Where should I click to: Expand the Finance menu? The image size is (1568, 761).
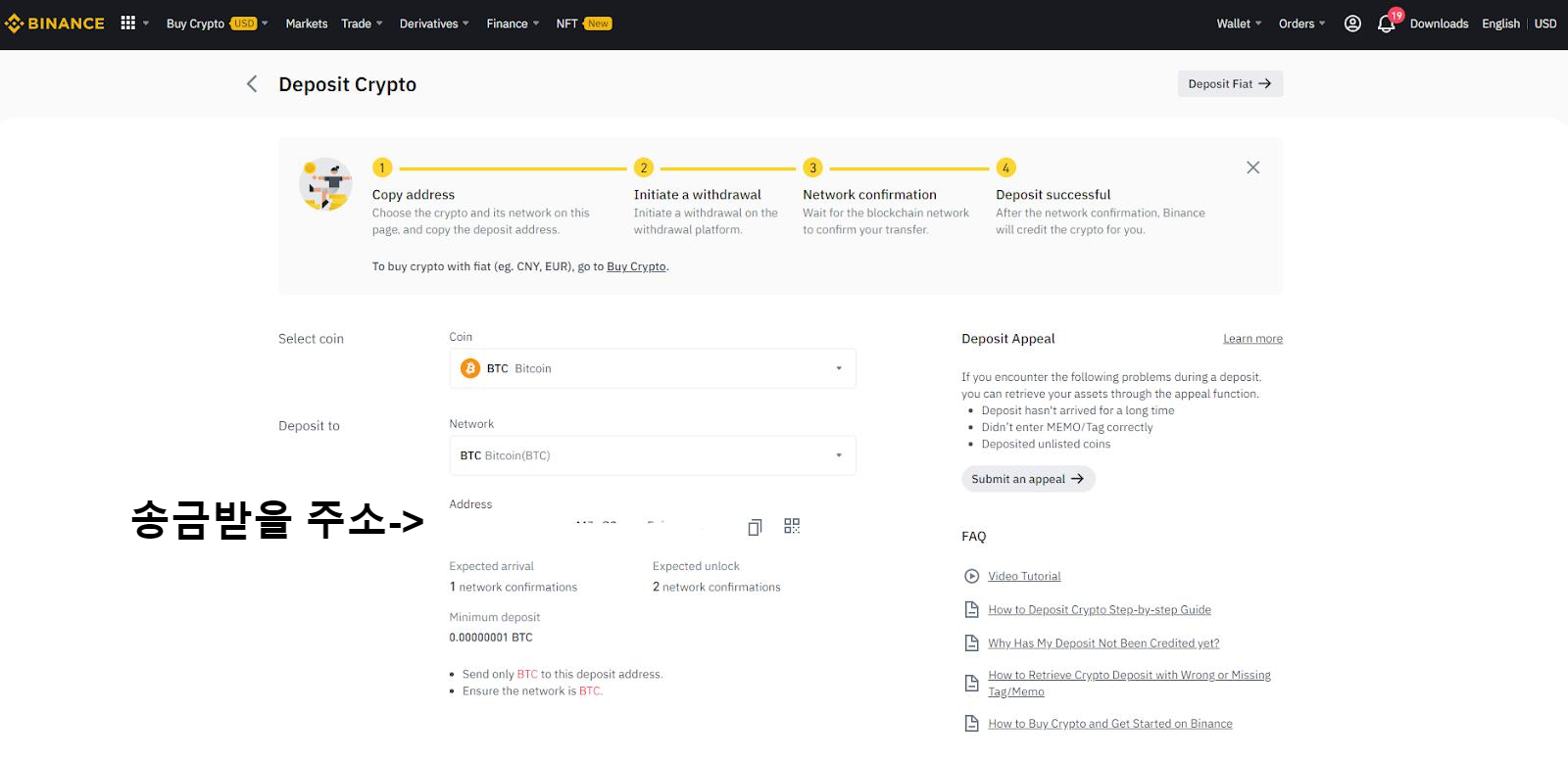[x=513, y=24]
